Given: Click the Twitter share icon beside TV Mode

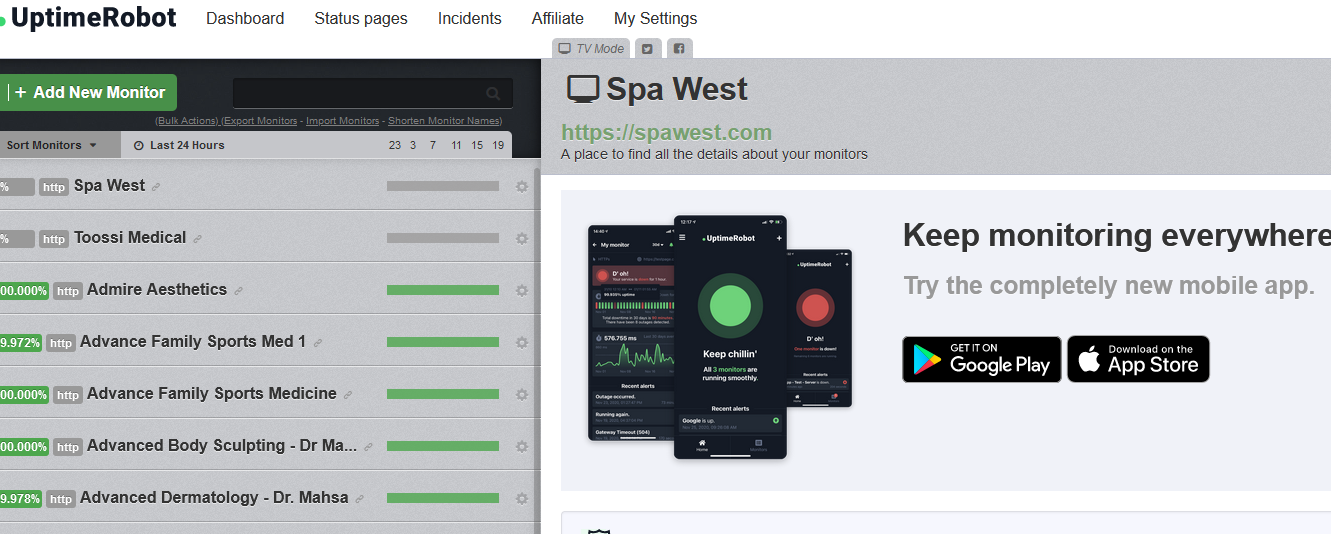Looking at the screenshot, I should coord(647,48).
